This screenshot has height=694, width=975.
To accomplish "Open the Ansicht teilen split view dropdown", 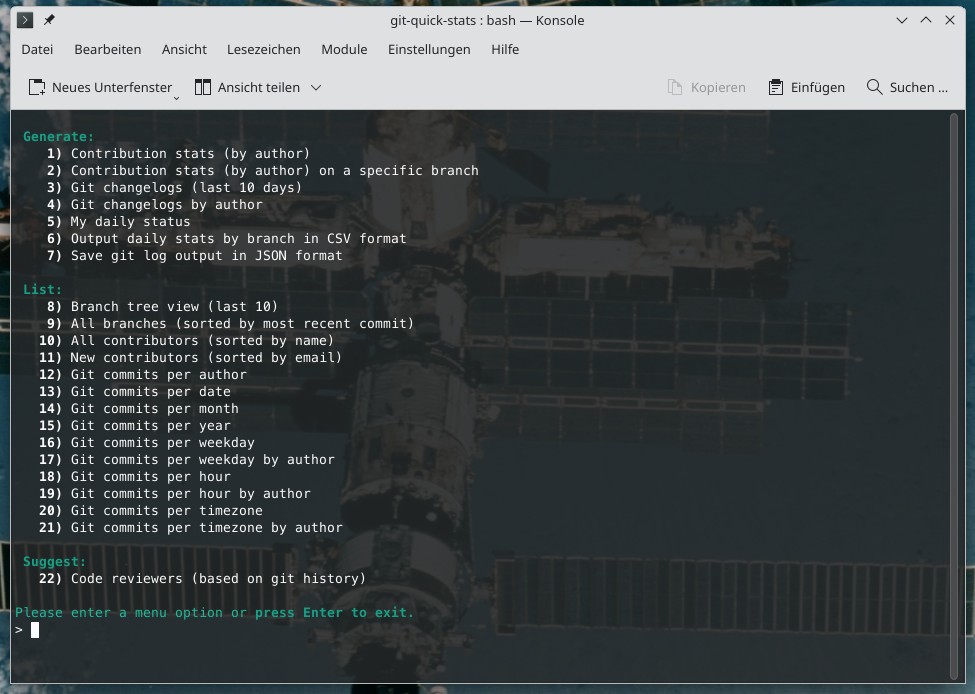I will (x=316, y=87).
